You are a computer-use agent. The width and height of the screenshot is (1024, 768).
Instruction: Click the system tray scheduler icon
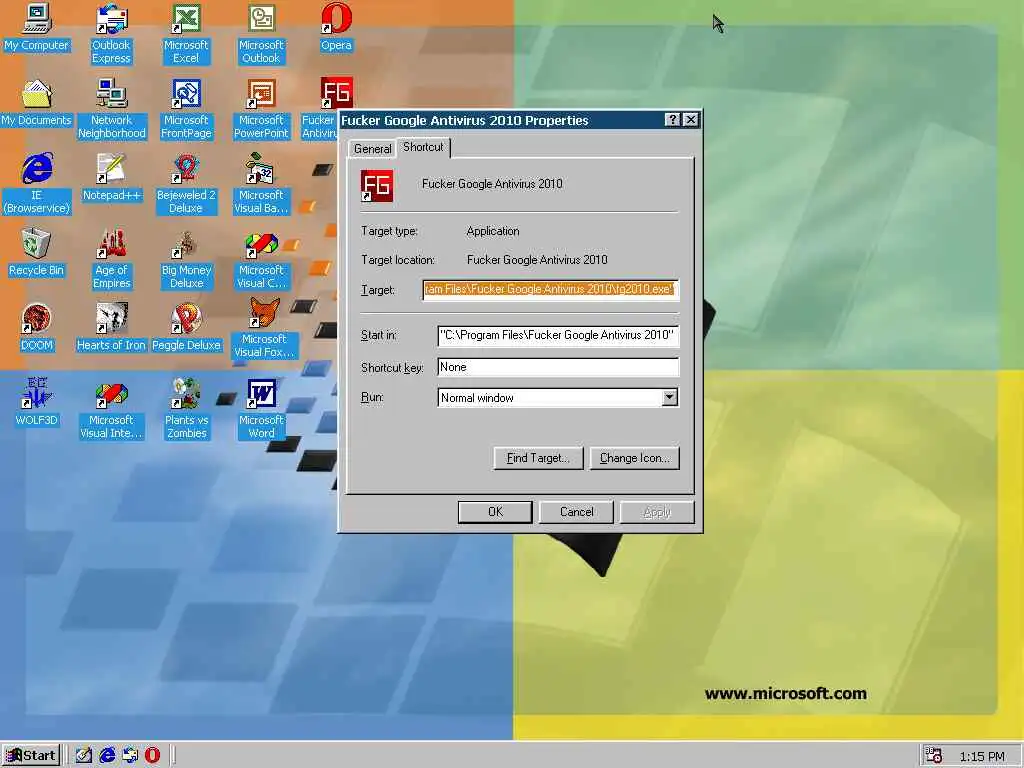pos(934,756)
